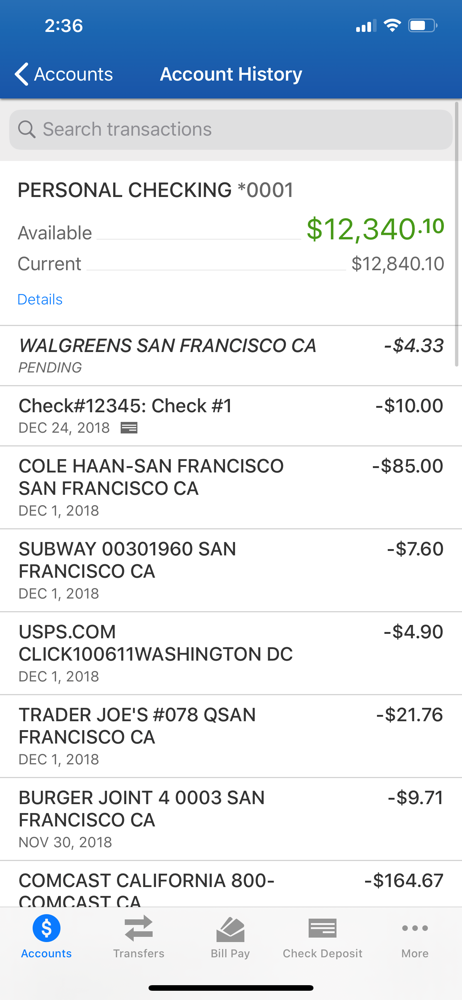Select Trader Joe's #078 transaction
This screenshot has width=462, height=1000.
click(231, 737)
